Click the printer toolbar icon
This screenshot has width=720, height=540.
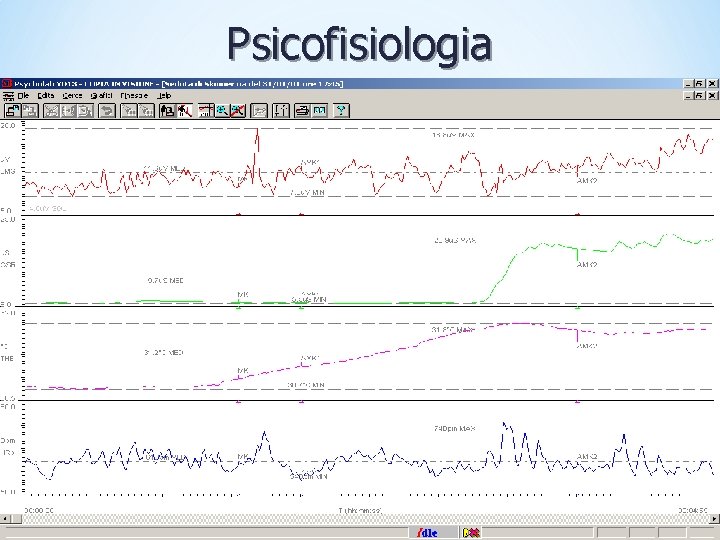click(x=302, y=111)
